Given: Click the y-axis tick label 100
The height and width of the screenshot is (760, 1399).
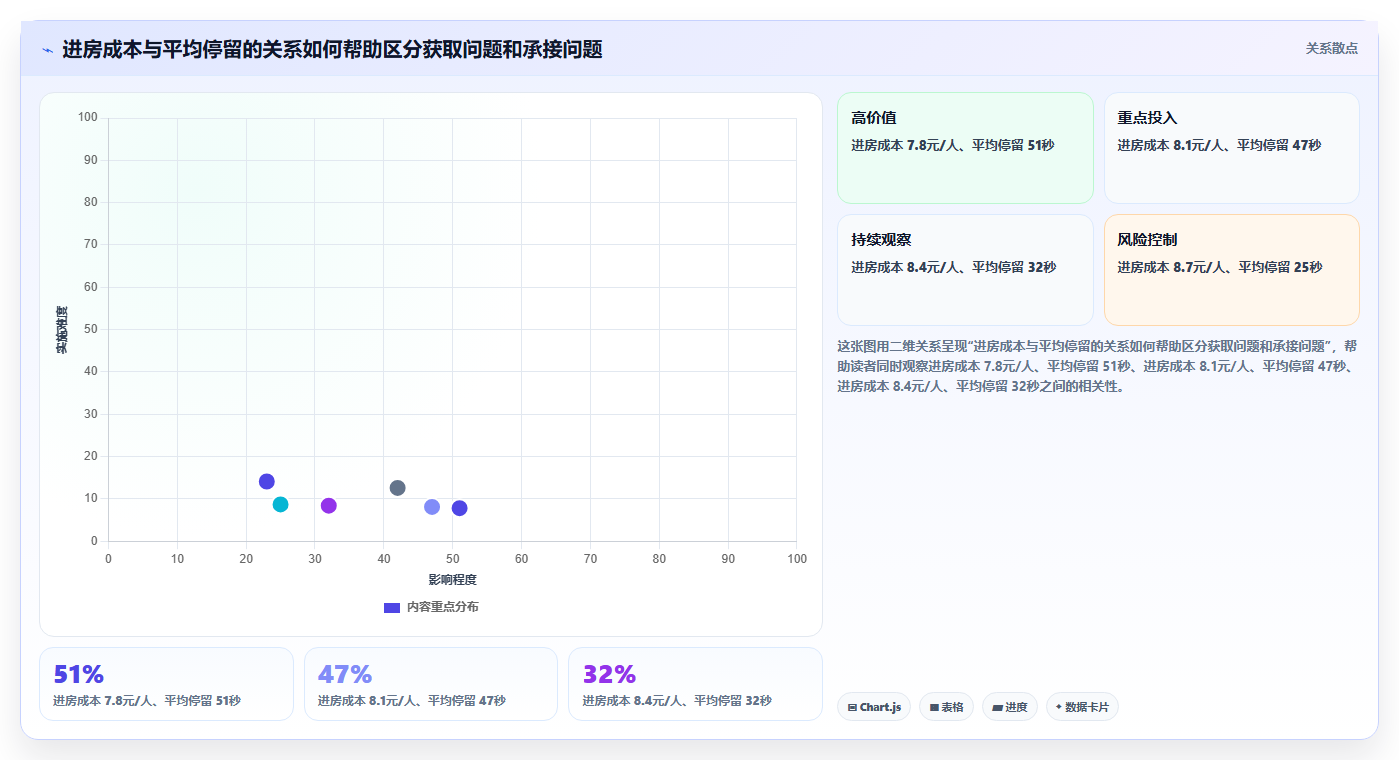Looking at the screenshot, I should 88,118.
